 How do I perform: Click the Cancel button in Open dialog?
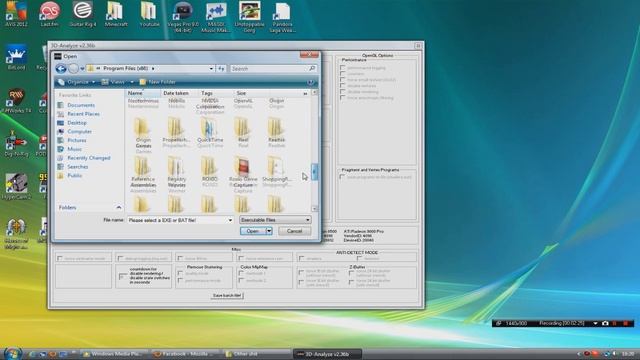[x=294, y=231]
